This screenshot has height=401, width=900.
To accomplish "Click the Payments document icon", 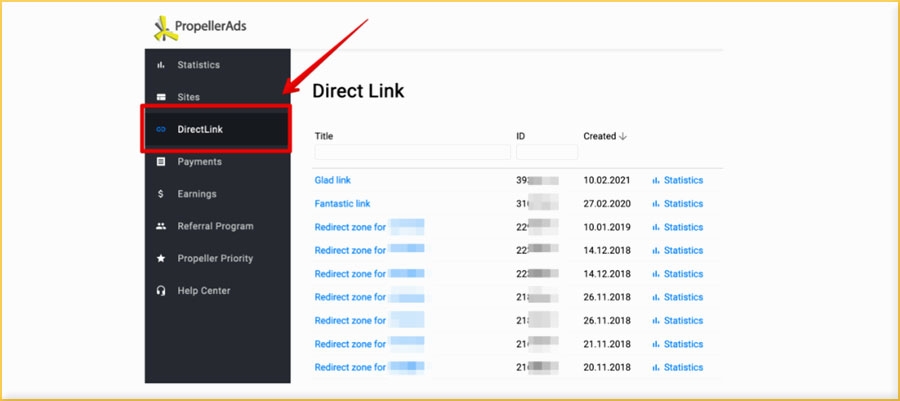I will click(160, 162).
